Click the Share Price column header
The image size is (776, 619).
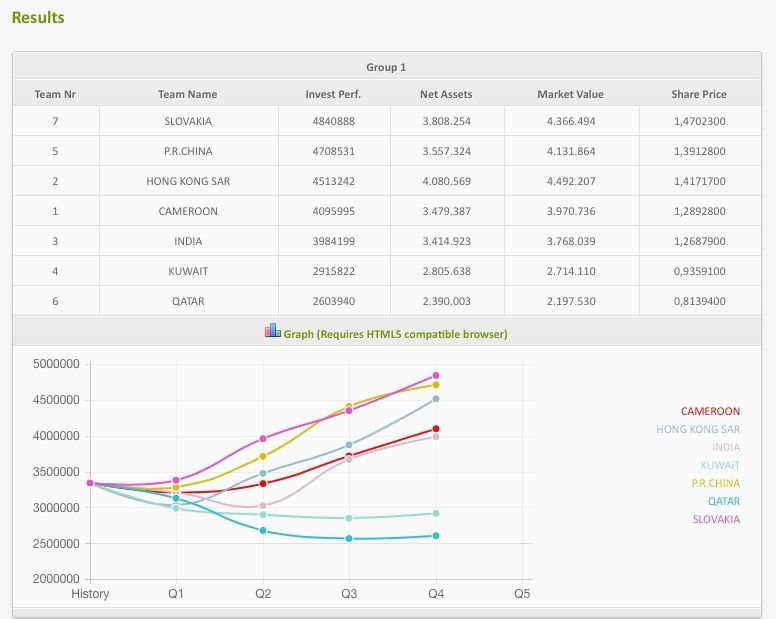[x=699, y=94]
